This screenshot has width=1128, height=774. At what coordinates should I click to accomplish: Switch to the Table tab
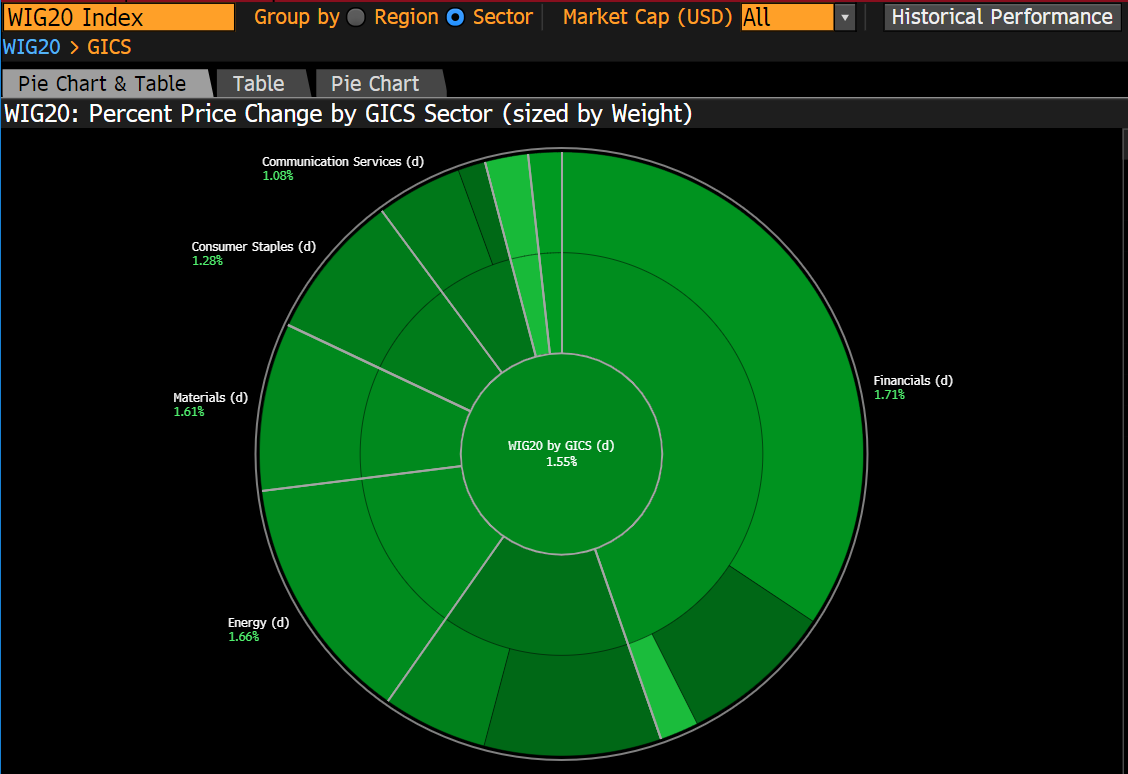[x=258, y=84]
